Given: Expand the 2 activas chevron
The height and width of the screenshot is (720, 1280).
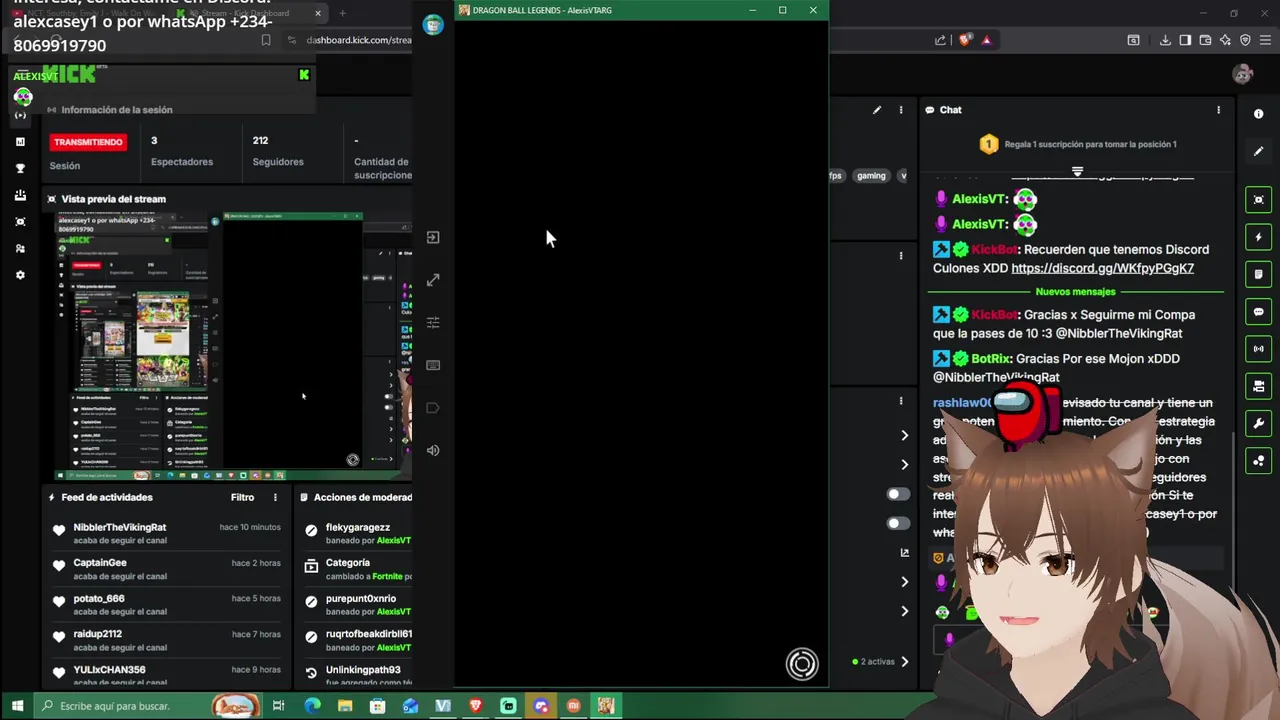Looking at the screenshot, I should (x=904, y=661).
